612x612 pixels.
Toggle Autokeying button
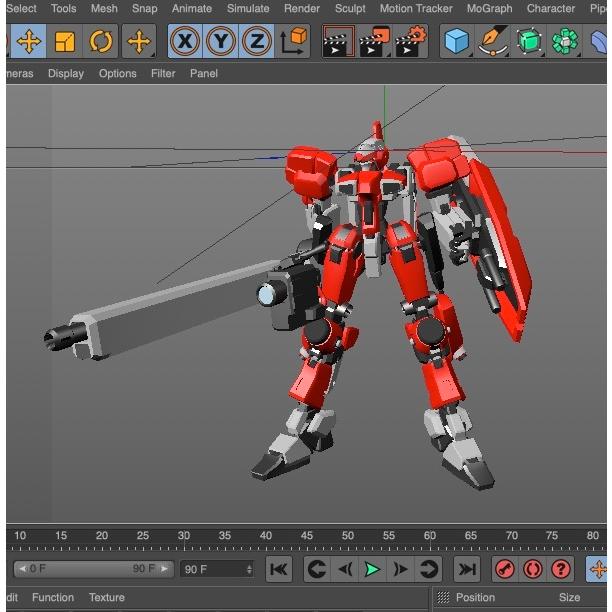(x=533, y=569)
